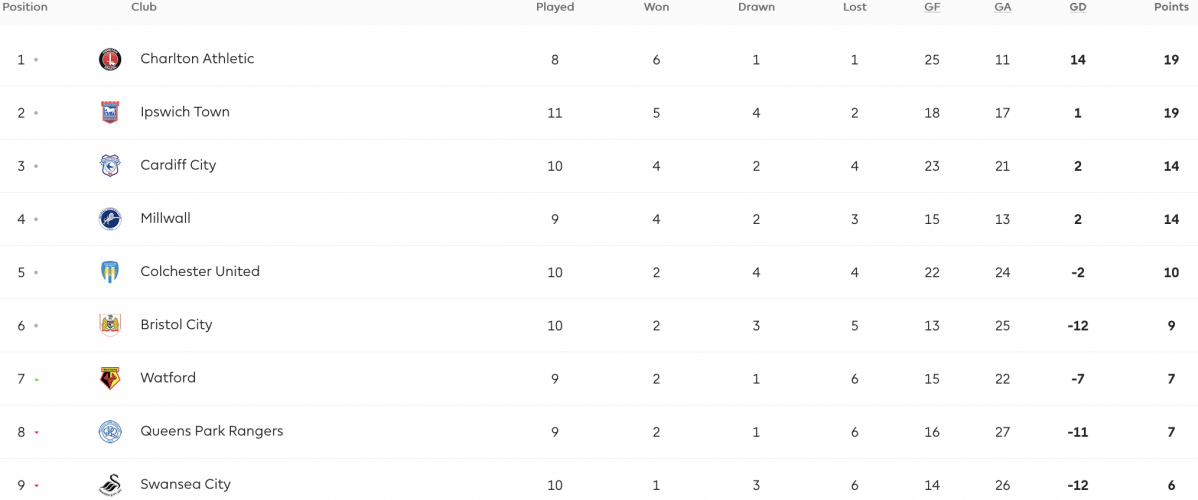Click the Points column header
Image resolution: width=1198 pixels, height=500 pixels.
tap(1170, 7)
